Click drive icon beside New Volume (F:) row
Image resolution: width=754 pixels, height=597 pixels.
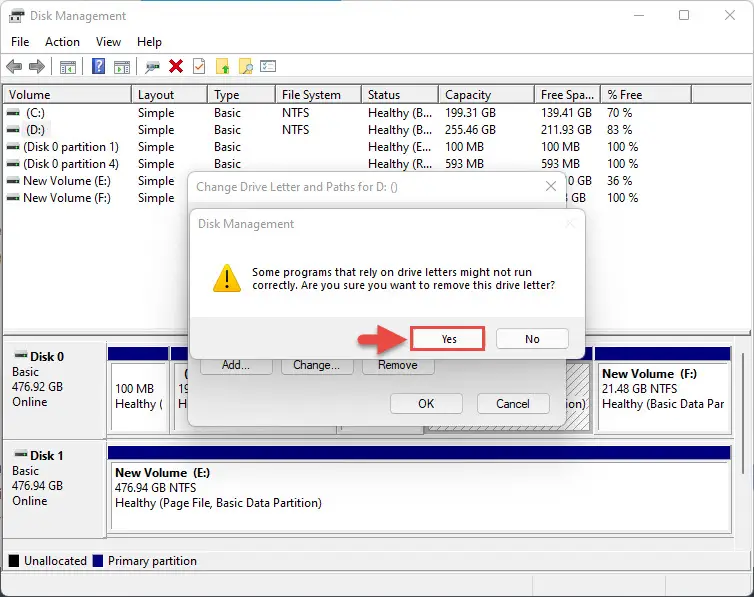[13, 198]
